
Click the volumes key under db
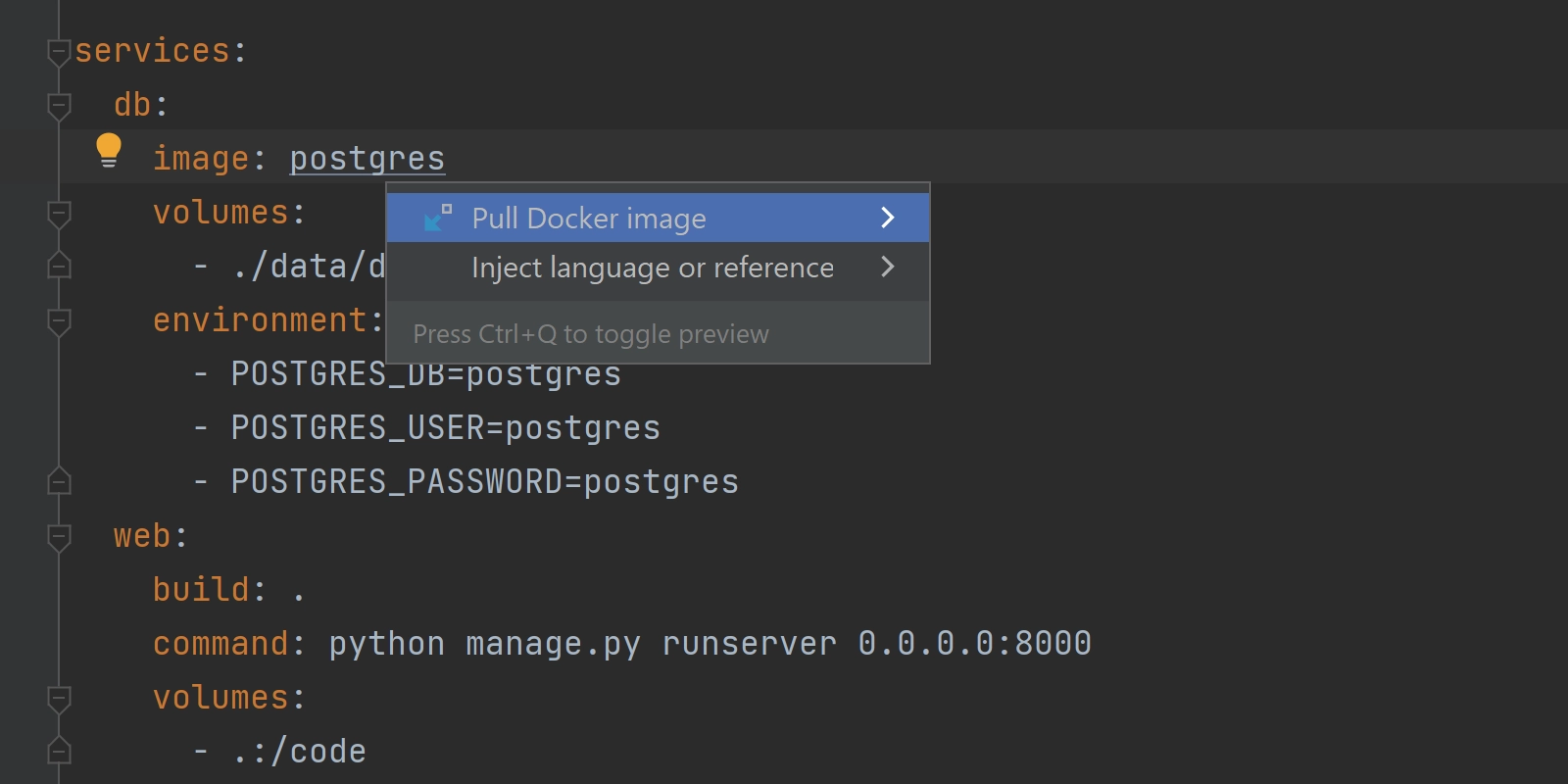220,213
